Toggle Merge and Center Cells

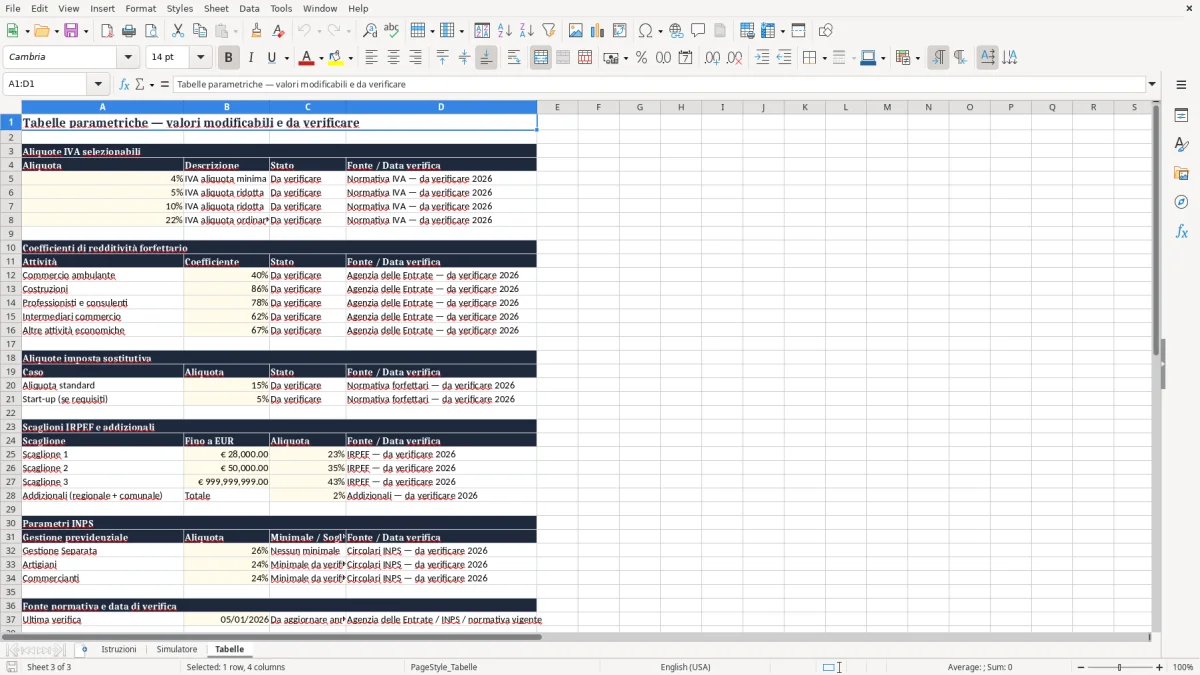click(x=541, y=58)
